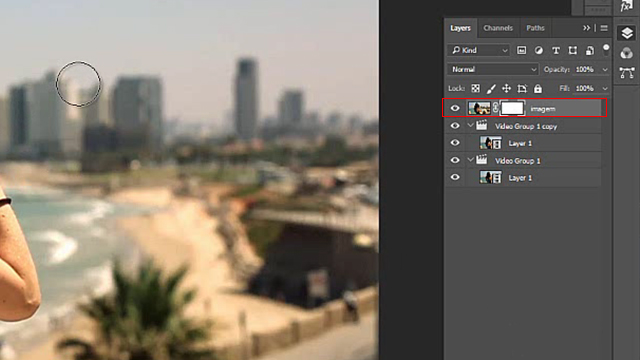This screenshot has height=360, width=640.
Task: Open the Fill slider dropdown arrow
Action: pos(604,89)
